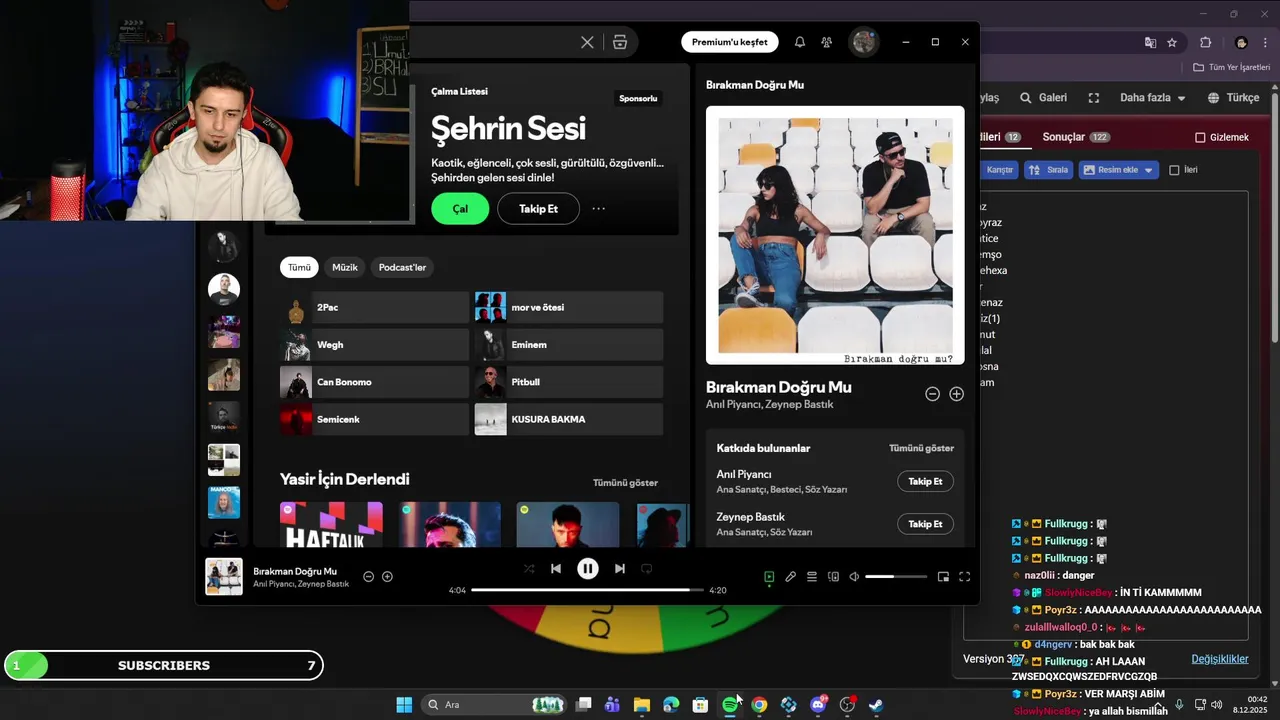Viewport: 1280px width, 720px height.
Task: Open the Wegh shortcut tile
Action: click(374, 344)
